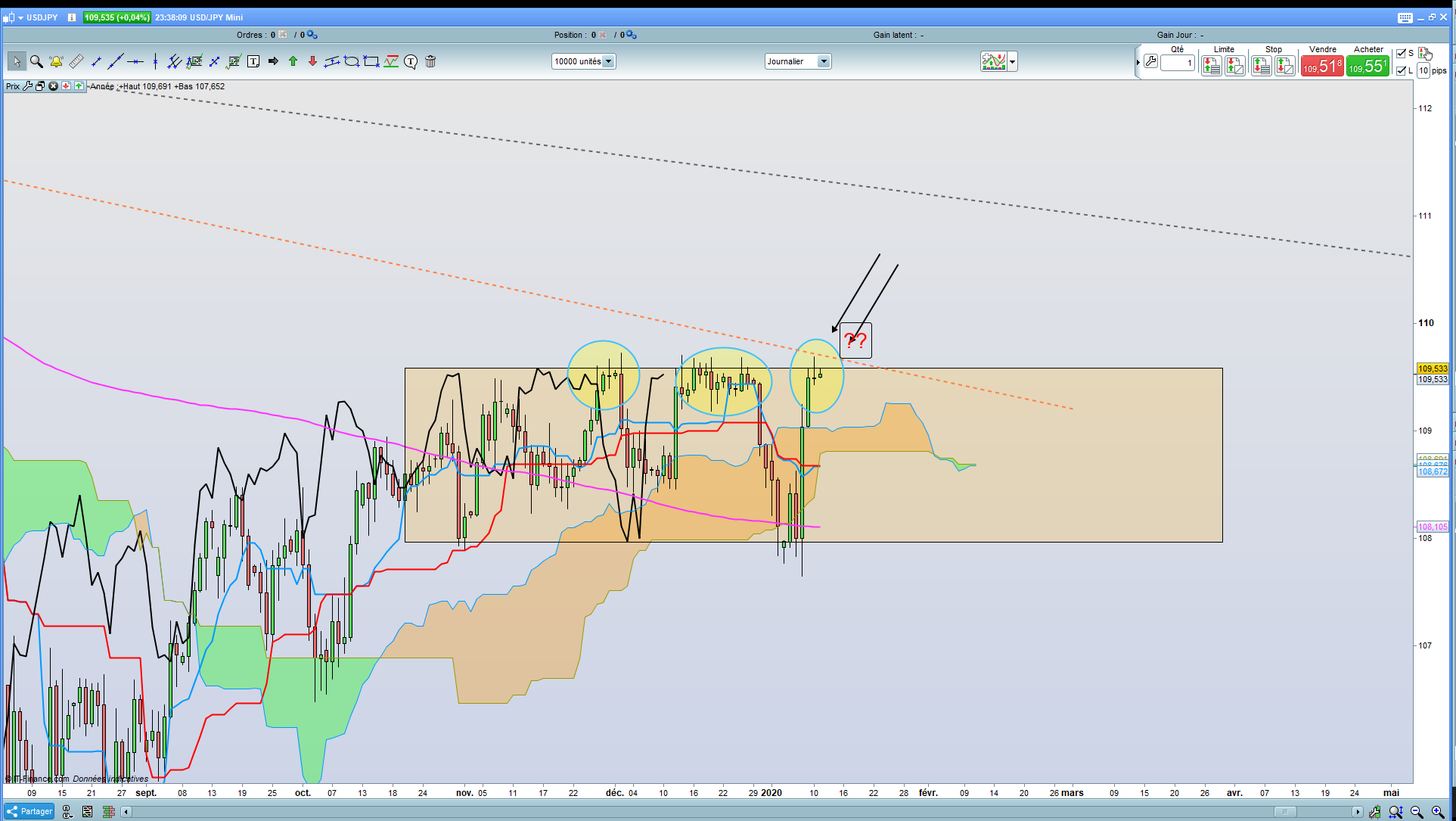Open the chart link group icon
The height and width of the screenshot is (821, 1456).
point(67,811)
